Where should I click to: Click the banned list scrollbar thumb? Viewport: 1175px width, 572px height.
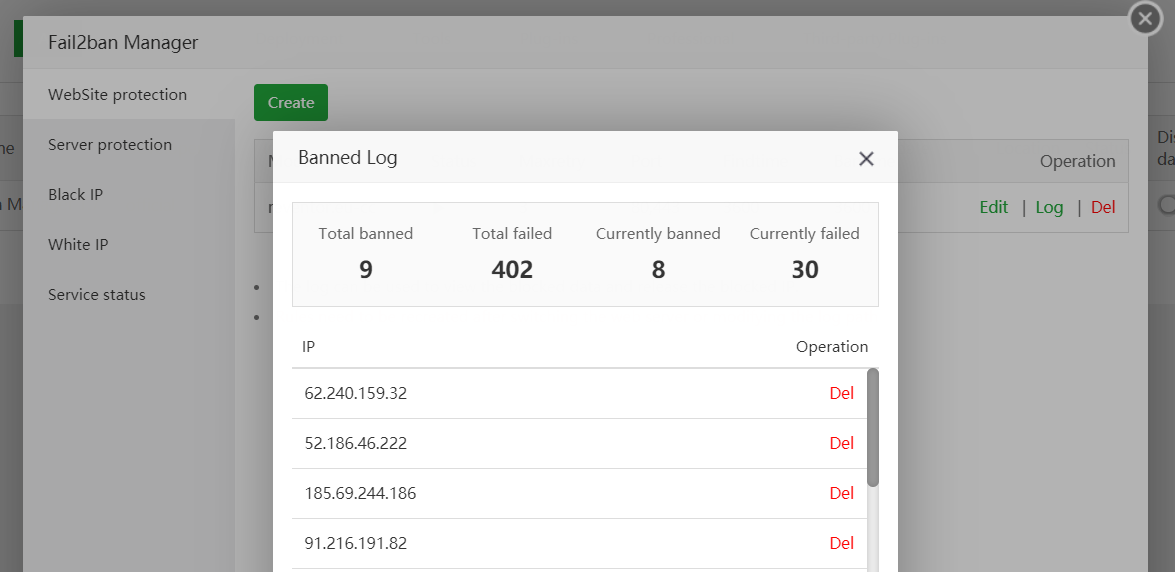click(873, 427)
